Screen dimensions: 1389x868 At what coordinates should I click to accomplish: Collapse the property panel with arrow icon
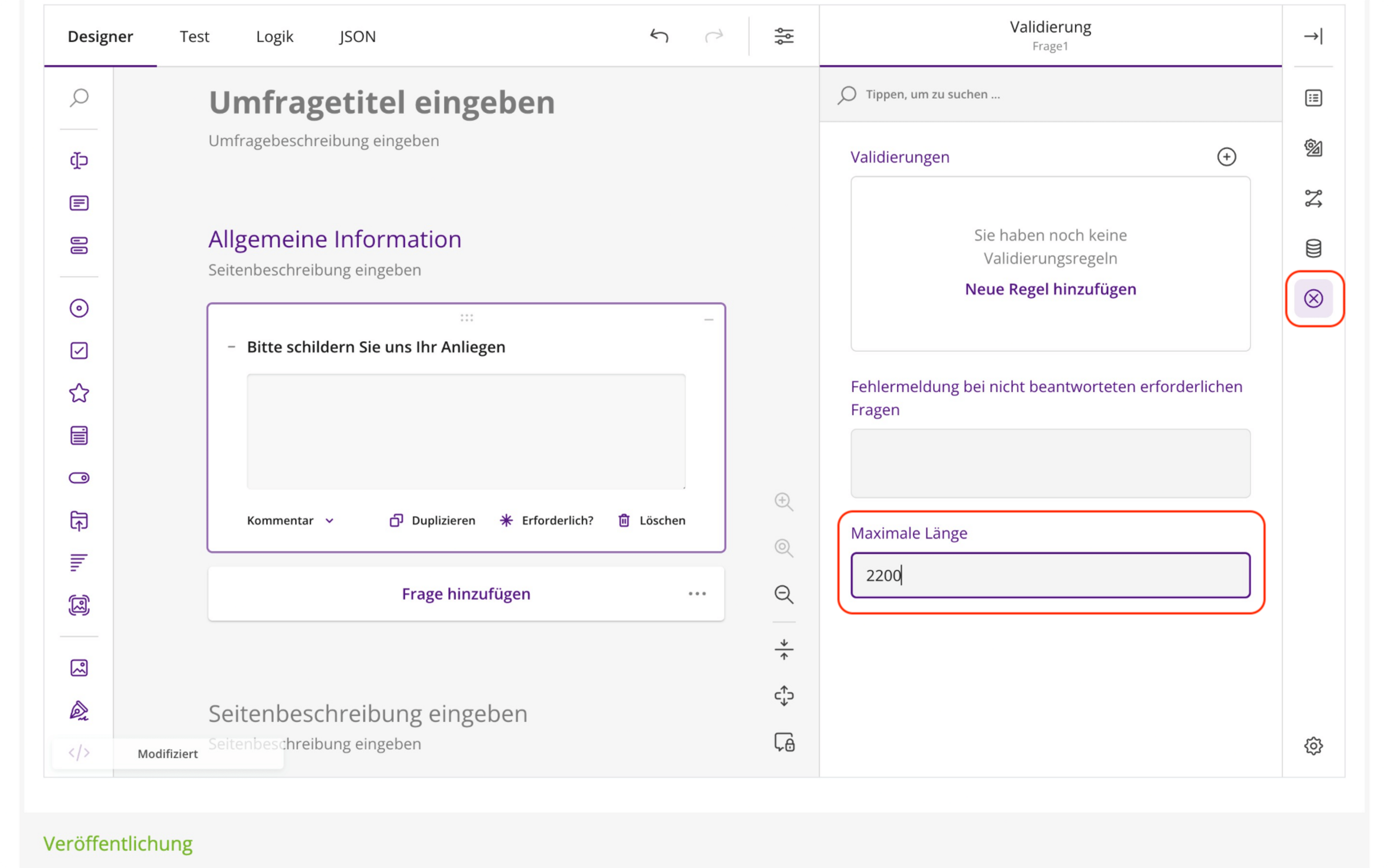coord(1313,36)
